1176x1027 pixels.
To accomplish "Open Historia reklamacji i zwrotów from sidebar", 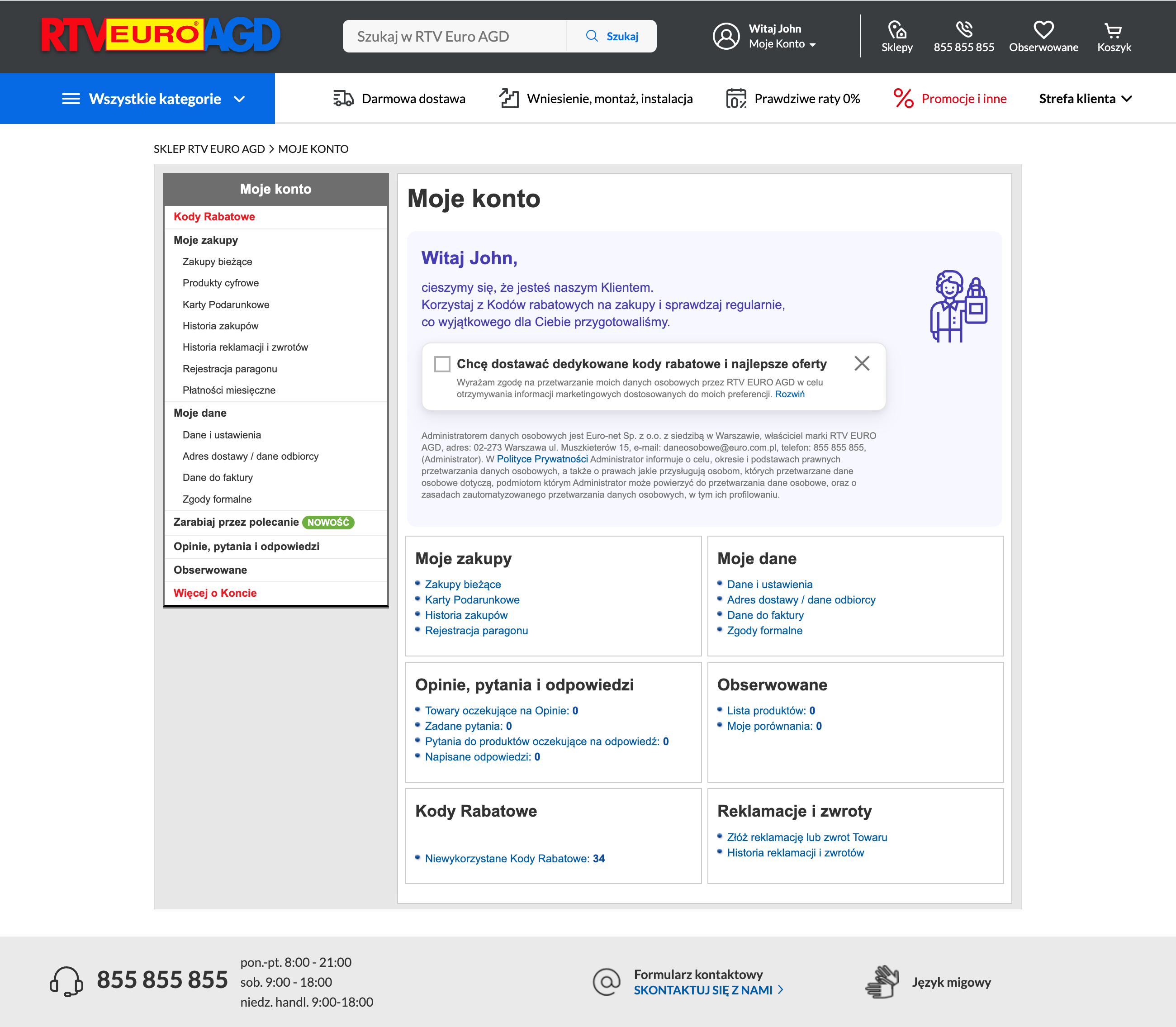I will pos(245,347).
